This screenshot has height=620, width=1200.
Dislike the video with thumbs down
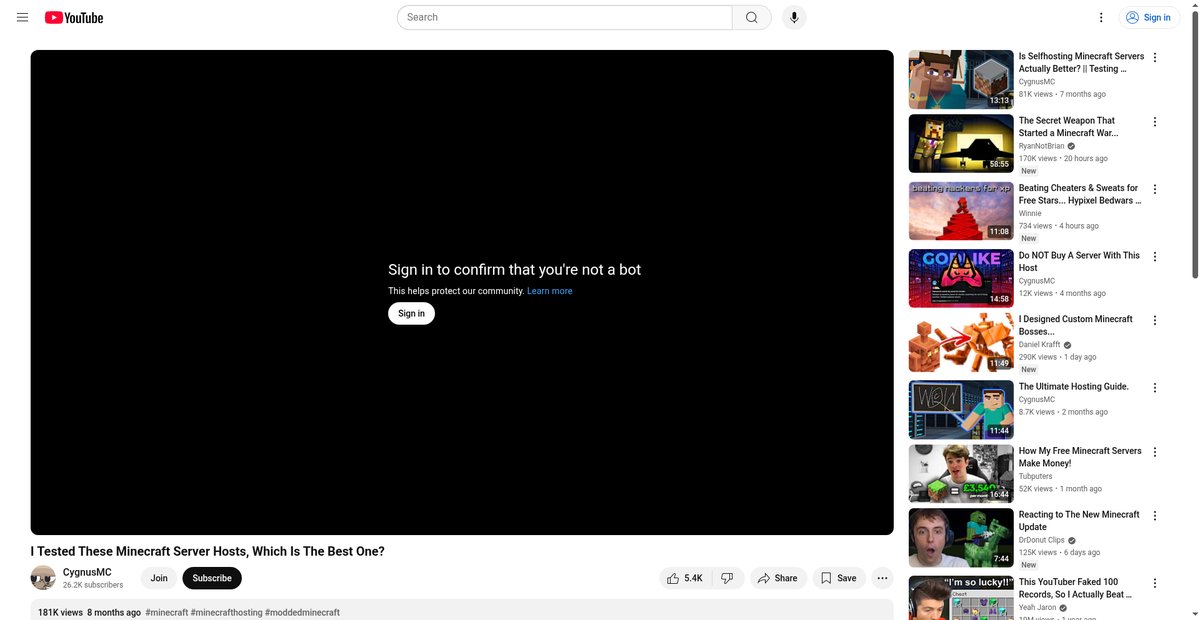tap(728, 578)
